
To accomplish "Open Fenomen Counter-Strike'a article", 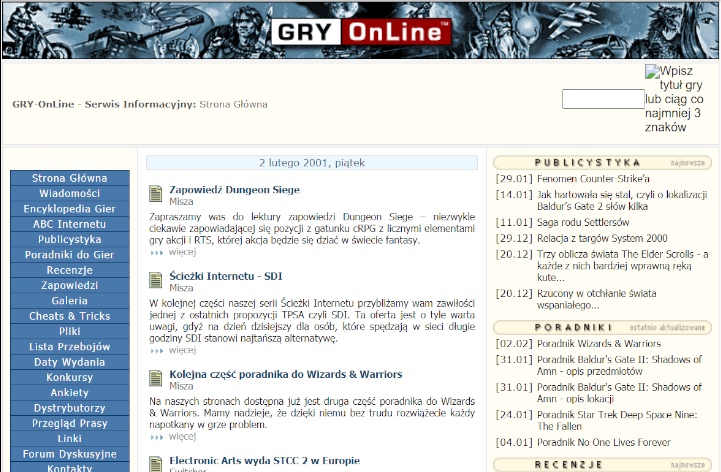I will pyautogui.click(x=593, y=178).
